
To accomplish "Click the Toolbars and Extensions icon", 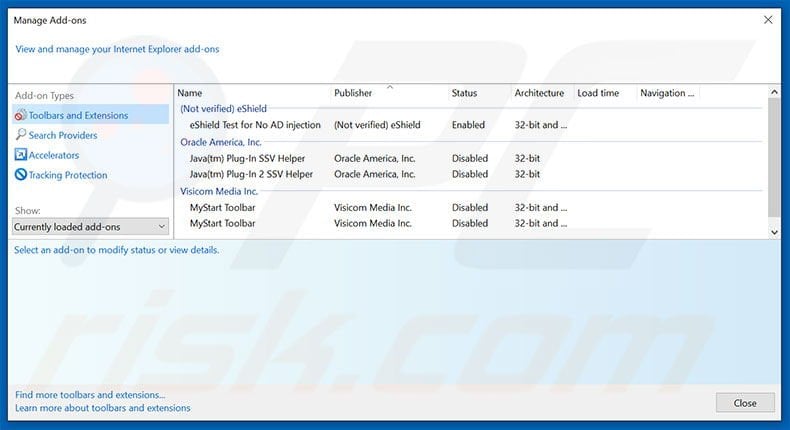I will pyautogui.click(x=20, y=116).
